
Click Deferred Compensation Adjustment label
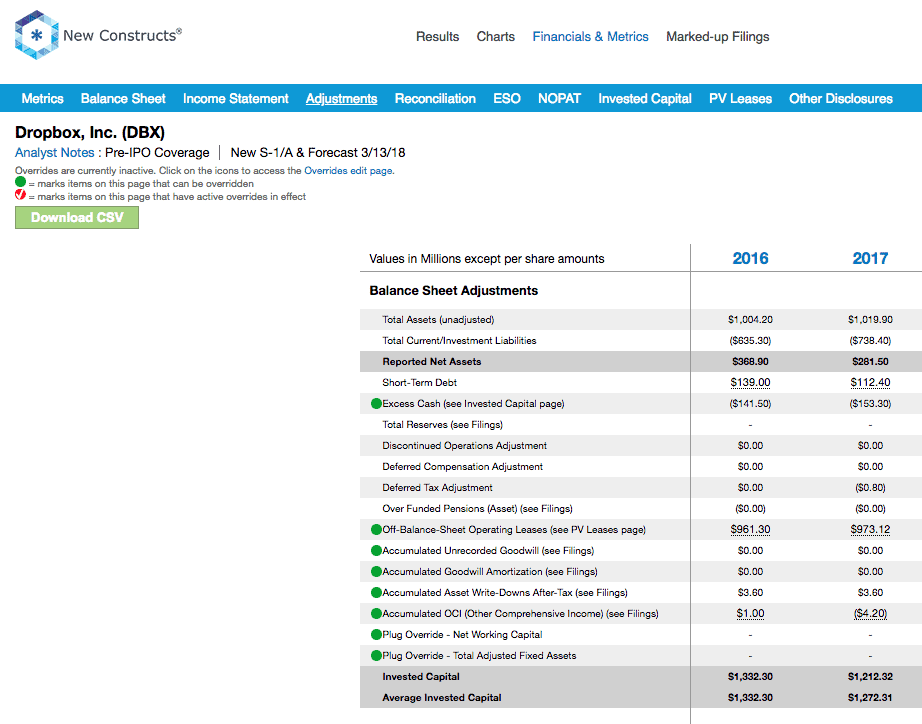click(x=462, y=466)
